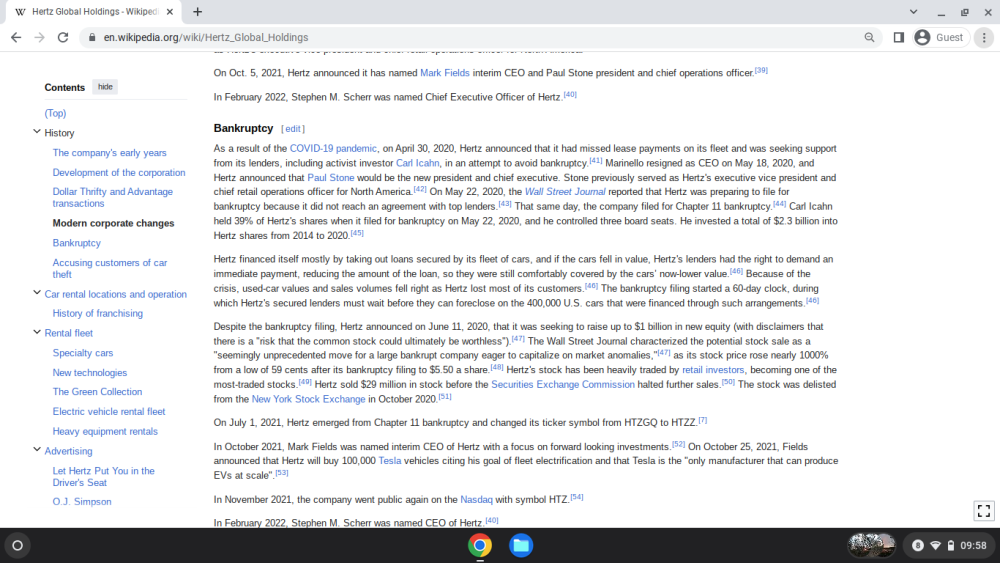The image size is (1000, 563).
Task: Select the Hertz Global Holdings tab
Action: (x=92, y=11)
